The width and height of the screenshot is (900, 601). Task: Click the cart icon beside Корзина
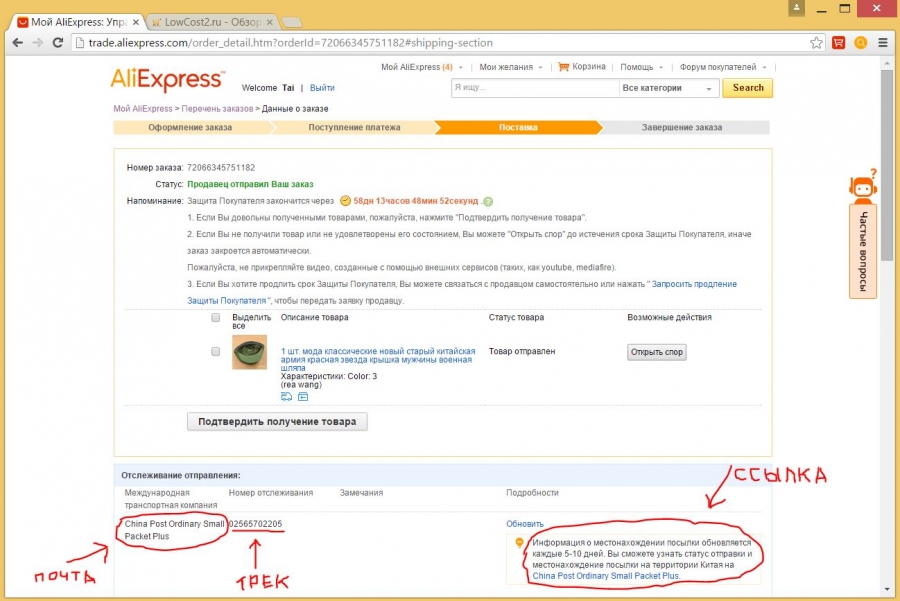click(x=564, y=67)
